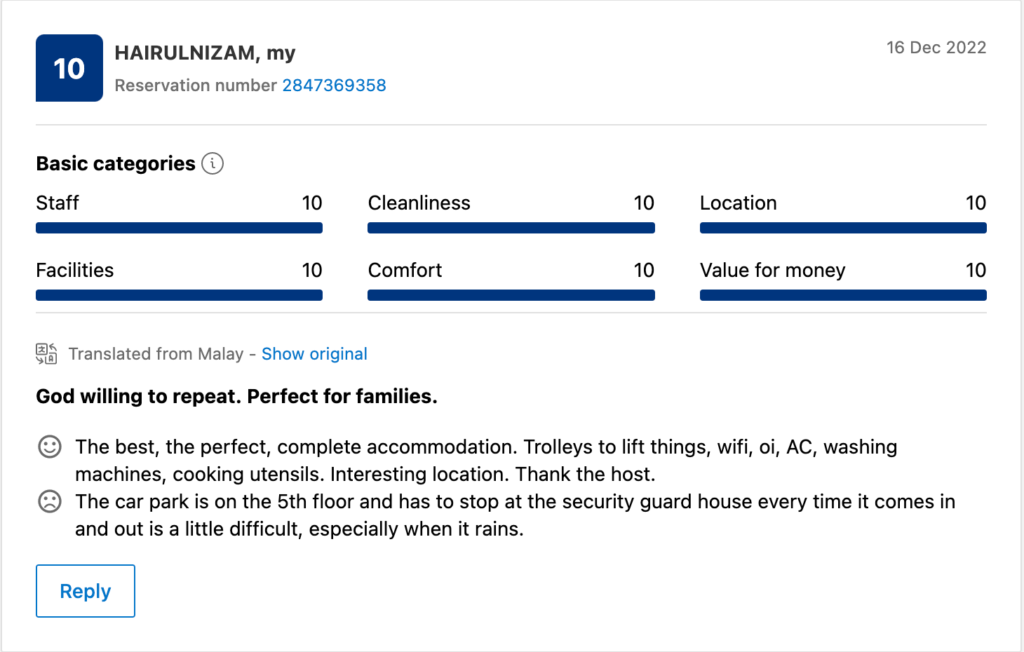Click the negative comment about the car park
This screenshot has height=652, width=1024.
click(x=514, y=515)
